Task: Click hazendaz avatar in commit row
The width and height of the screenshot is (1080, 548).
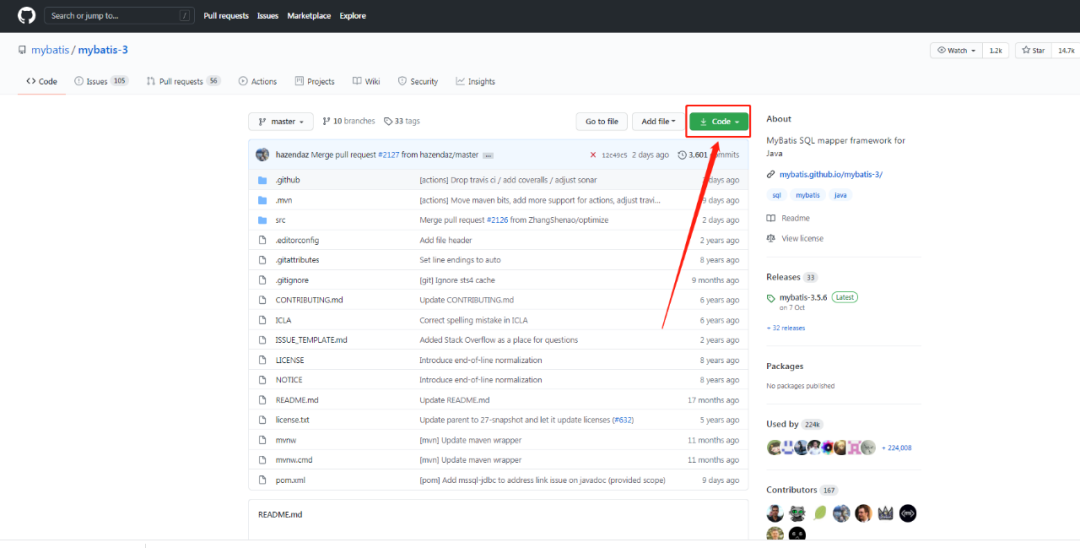Action: click(262, 154)
